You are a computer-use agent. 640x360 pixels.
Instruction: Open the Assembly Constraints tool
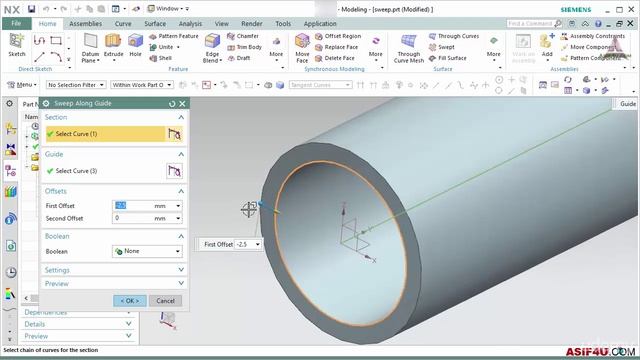pos(593,36)
